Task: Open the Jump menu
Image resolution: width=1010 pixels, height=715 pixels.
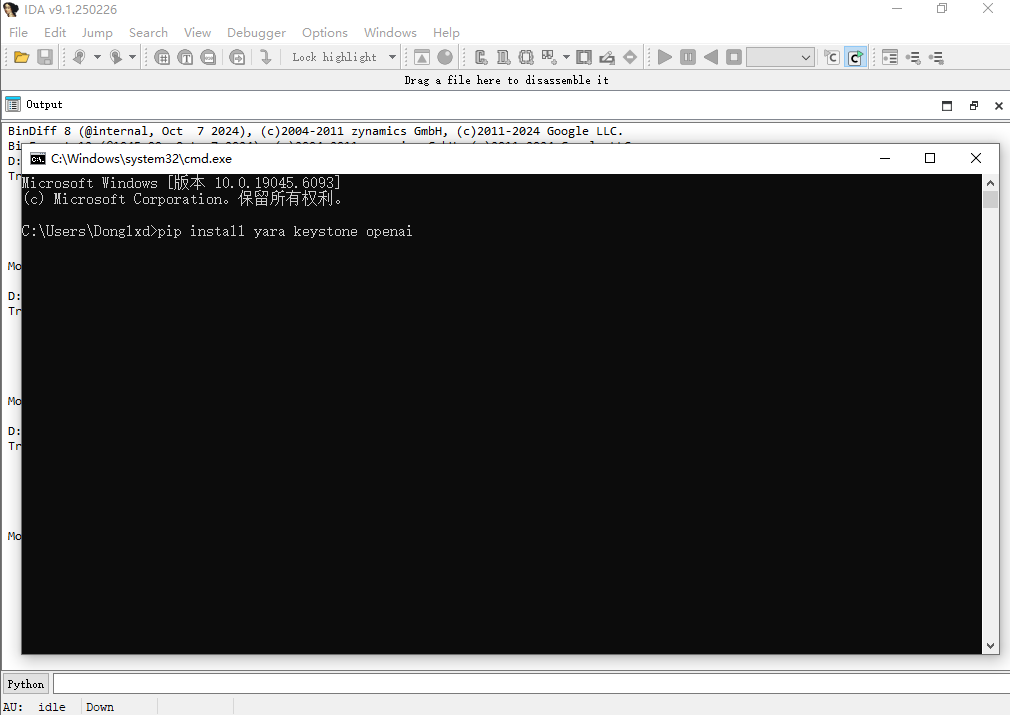Action: point(97,32)
